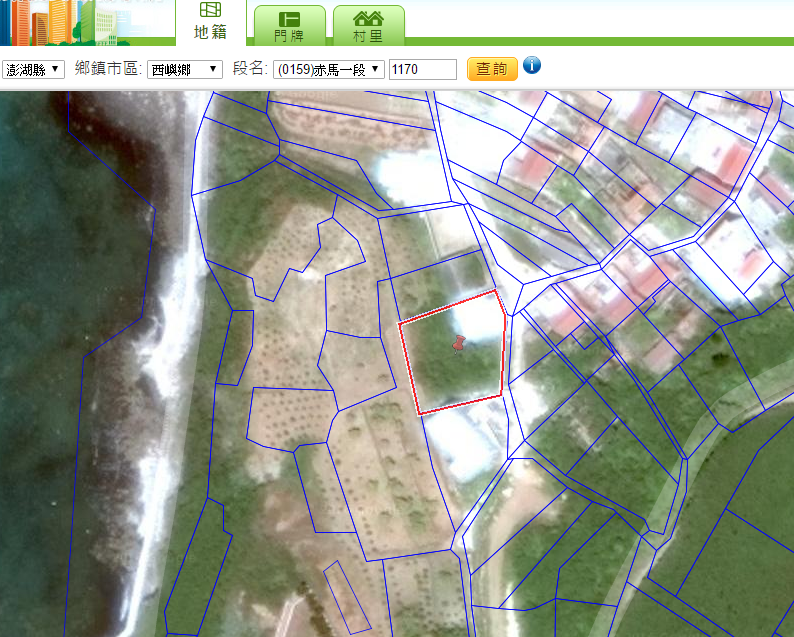
Task: Click the small rectangular parcel at bottom of map
Action: click(347, 598)
